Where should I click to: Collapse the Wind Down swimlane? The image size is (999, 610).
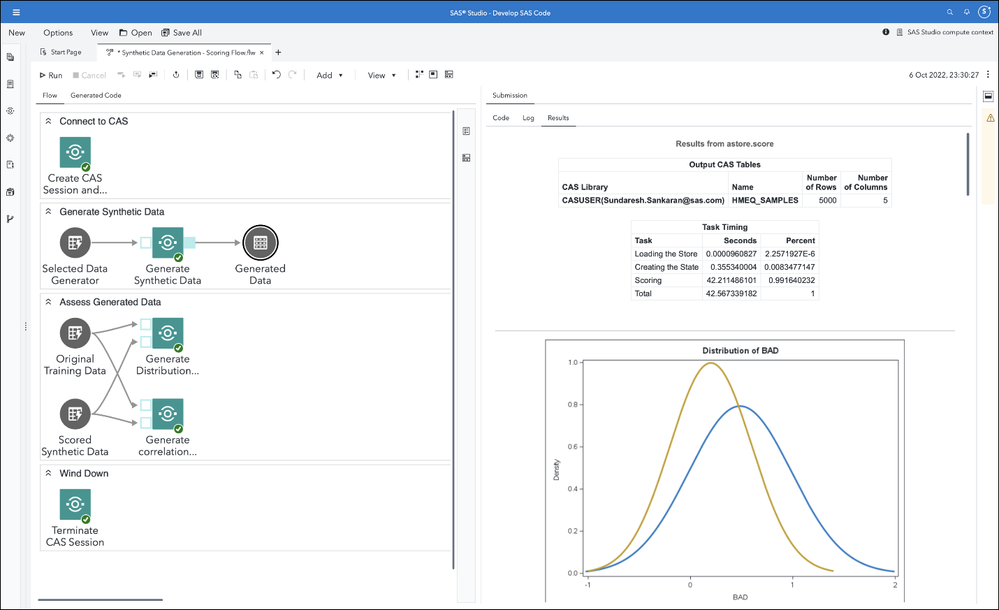pyautogui.click(x=48, y=473)
